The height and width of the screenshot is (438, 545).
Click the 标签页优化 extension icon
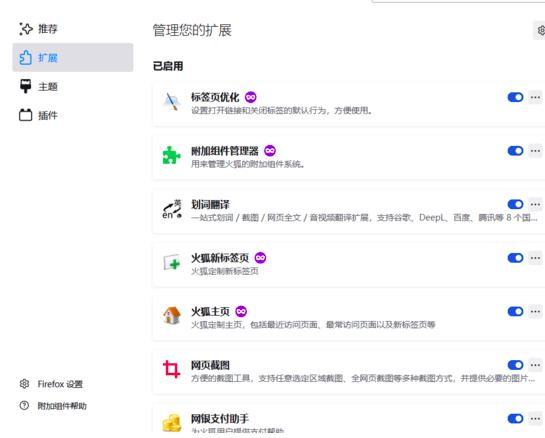pyautogui.click(x=172, y=102)
